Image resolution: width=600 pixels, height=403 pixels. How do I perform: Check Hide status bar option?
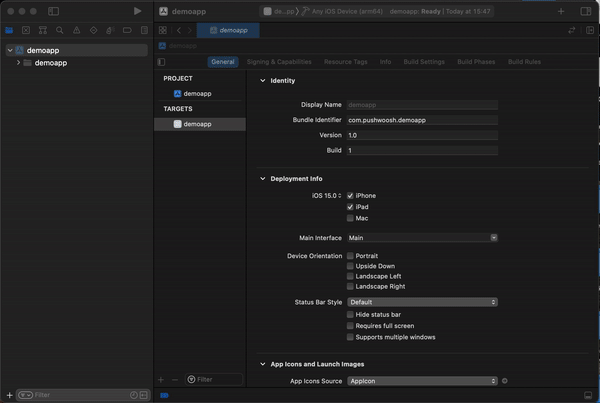pos(350,314)
